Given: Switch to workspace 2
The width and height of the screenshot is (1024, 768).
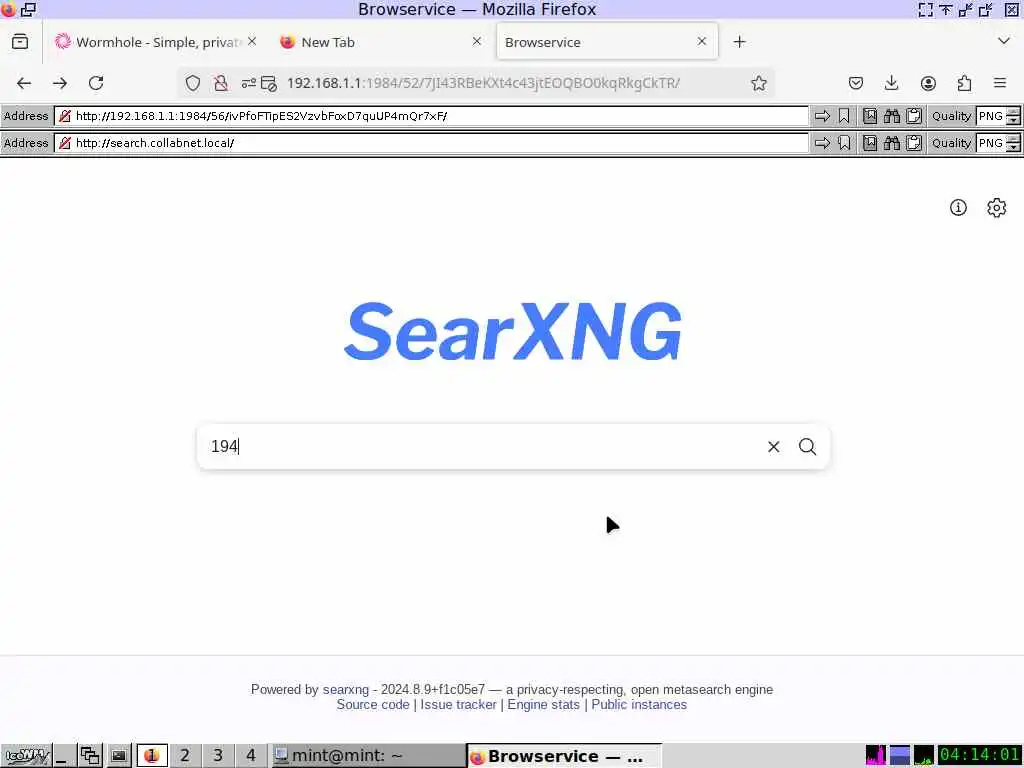Looking at the screenshot, I should (185, 756).
